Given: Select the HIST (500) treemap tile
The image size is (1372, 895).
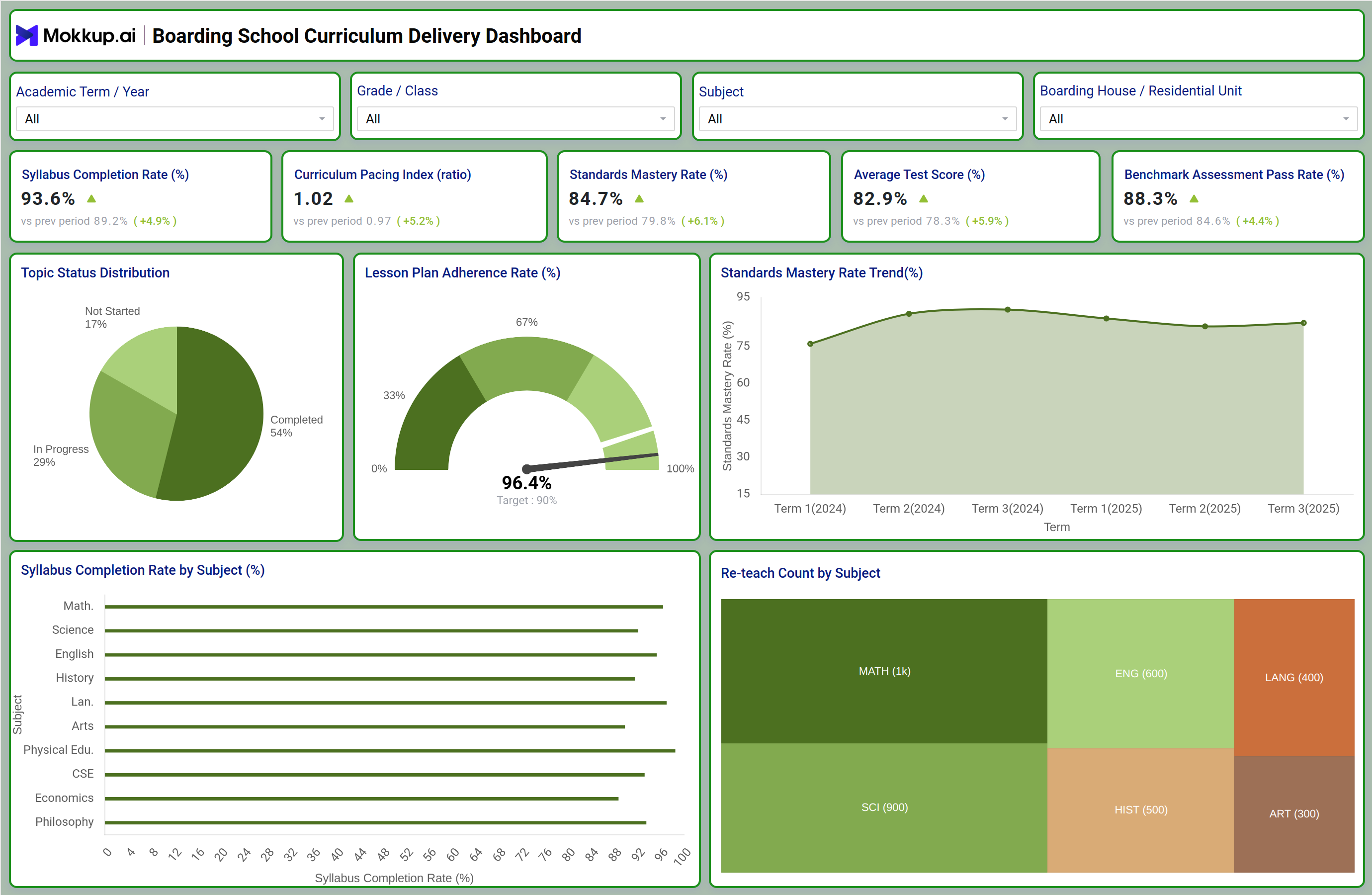Looking at the screenshot, I should click(1141, 810).
